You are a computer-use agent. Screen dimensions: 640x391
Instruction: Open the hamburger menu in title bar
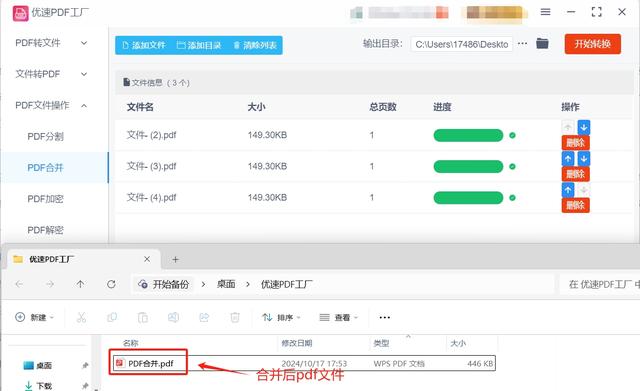[x=545, y=12]
